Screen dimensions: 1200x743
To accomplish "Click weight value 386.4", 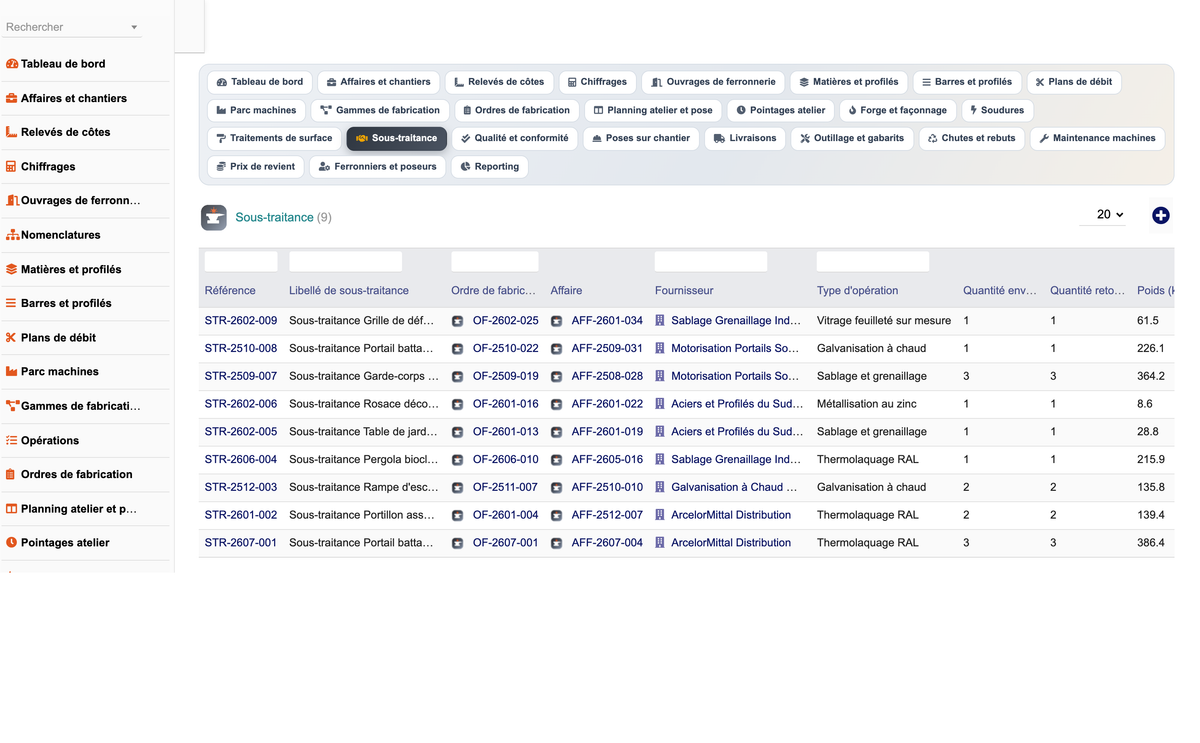I will tap(1151, 543).
